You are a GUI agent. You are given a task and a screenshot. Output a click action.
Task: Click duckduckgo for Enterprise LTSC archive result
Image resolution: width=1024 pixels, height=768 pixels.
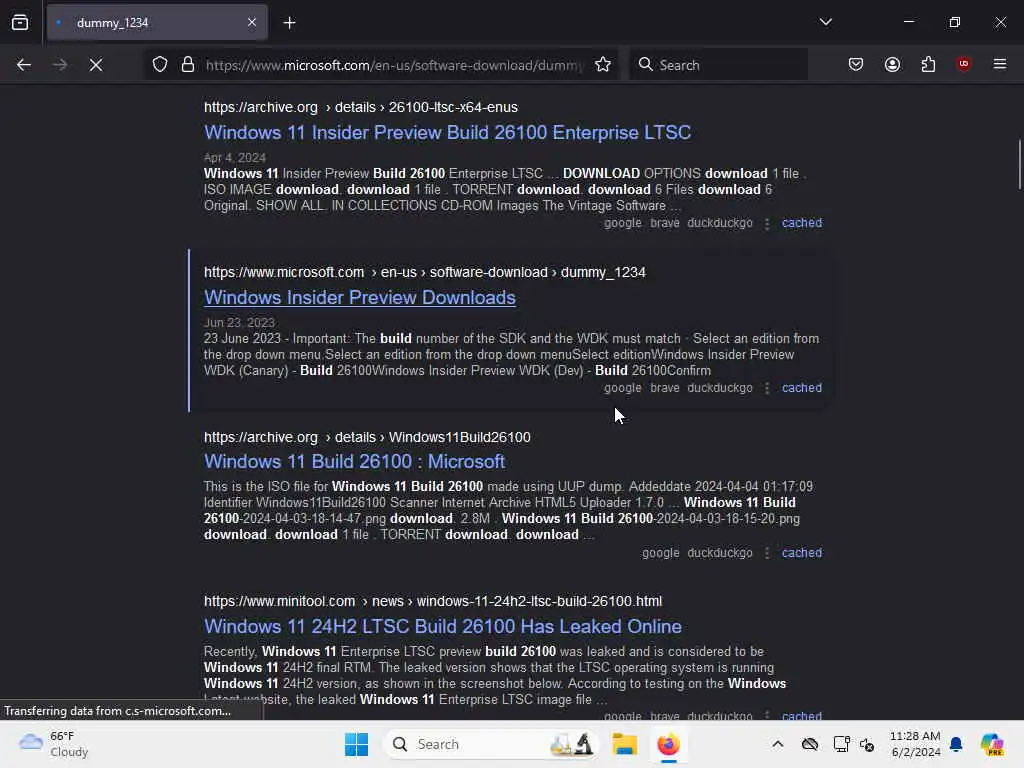pyautogui.click(x=720, y=223)
